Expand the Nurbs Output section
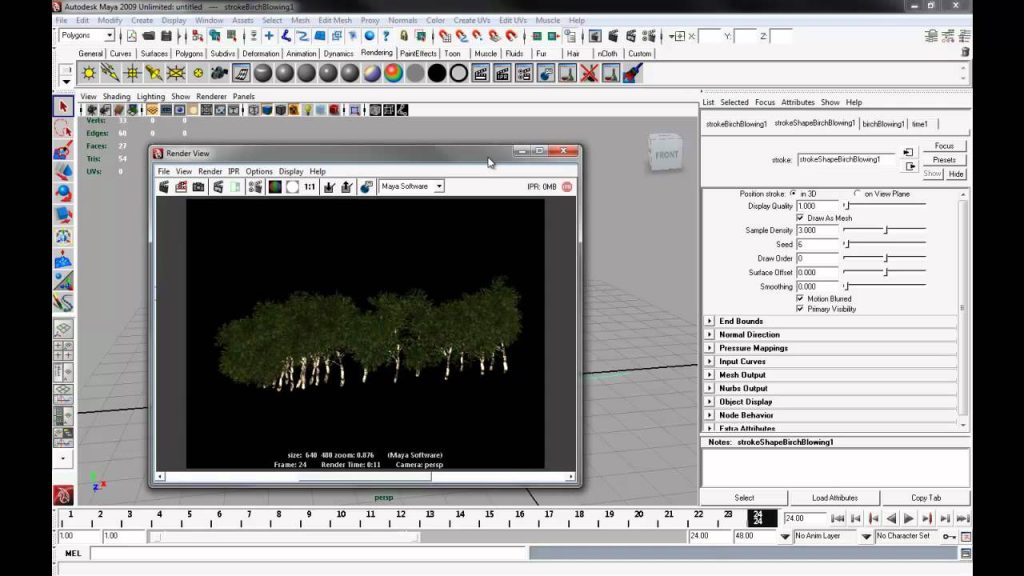Screen dimensions: 1024x576 click(x=709, y=388)
